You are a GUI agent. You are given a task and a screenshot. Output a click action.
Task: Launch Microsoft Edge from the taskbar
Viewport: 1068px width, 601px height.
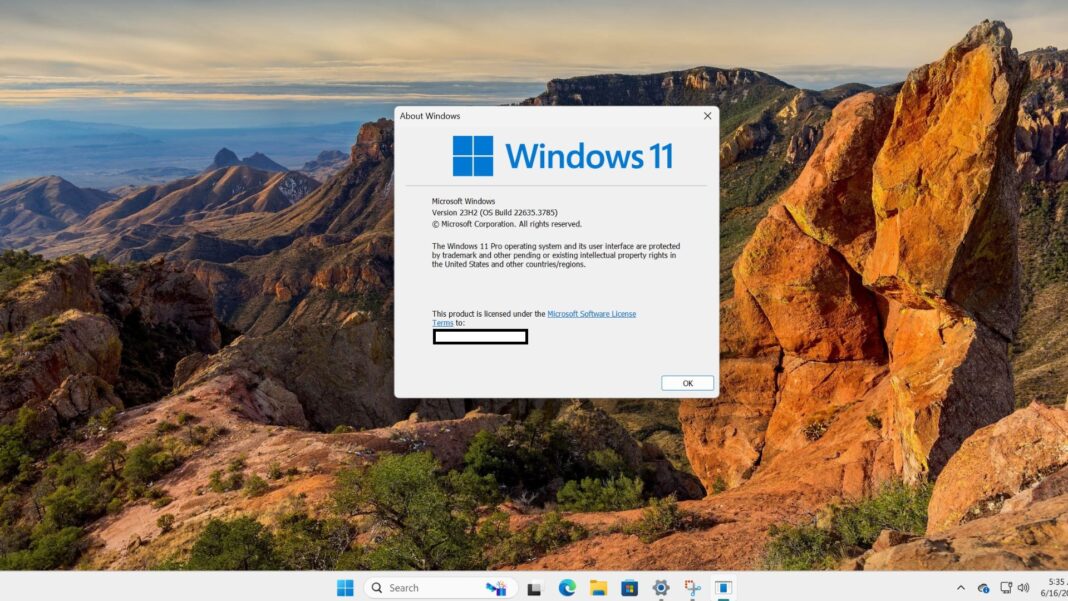coord(565,587)
